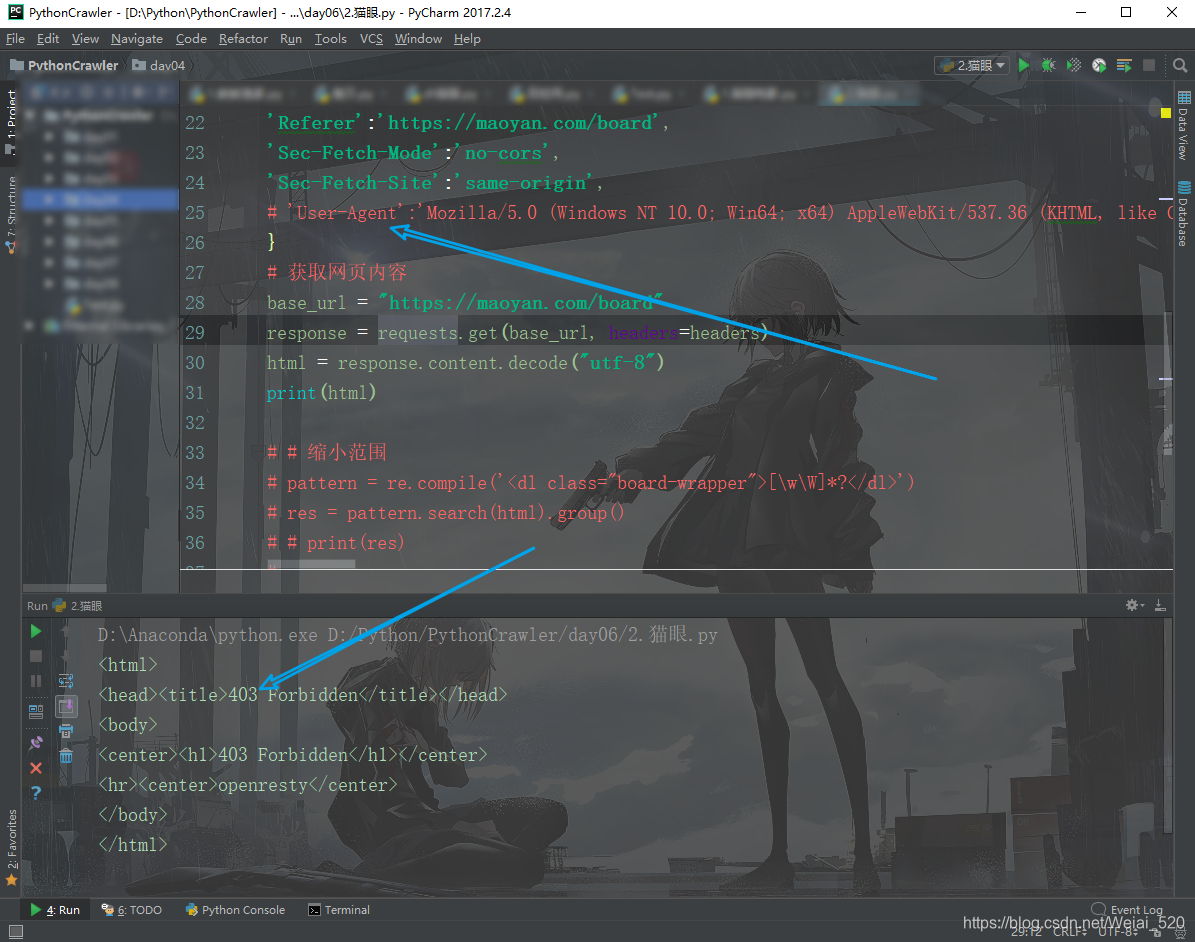Screen dimensions: 1195x942
Task: Print console output using printer icon
Action: (66, 731)
